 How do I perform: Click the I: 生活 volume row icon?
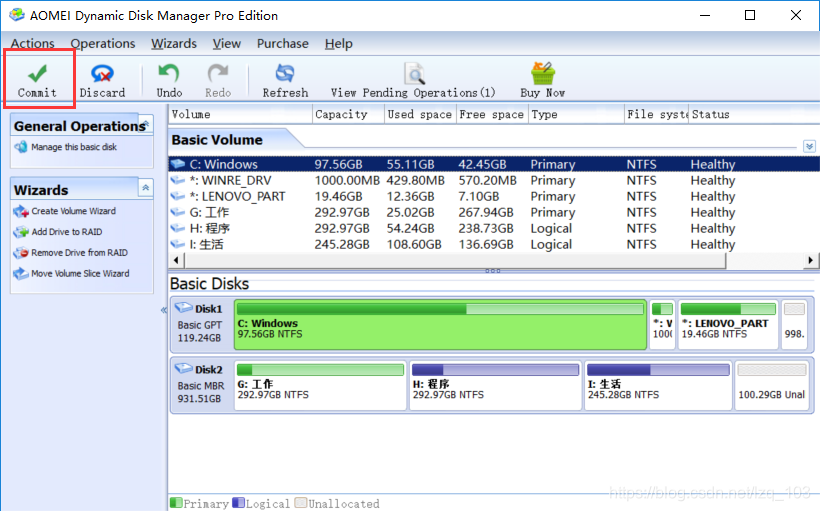point(178,244)
